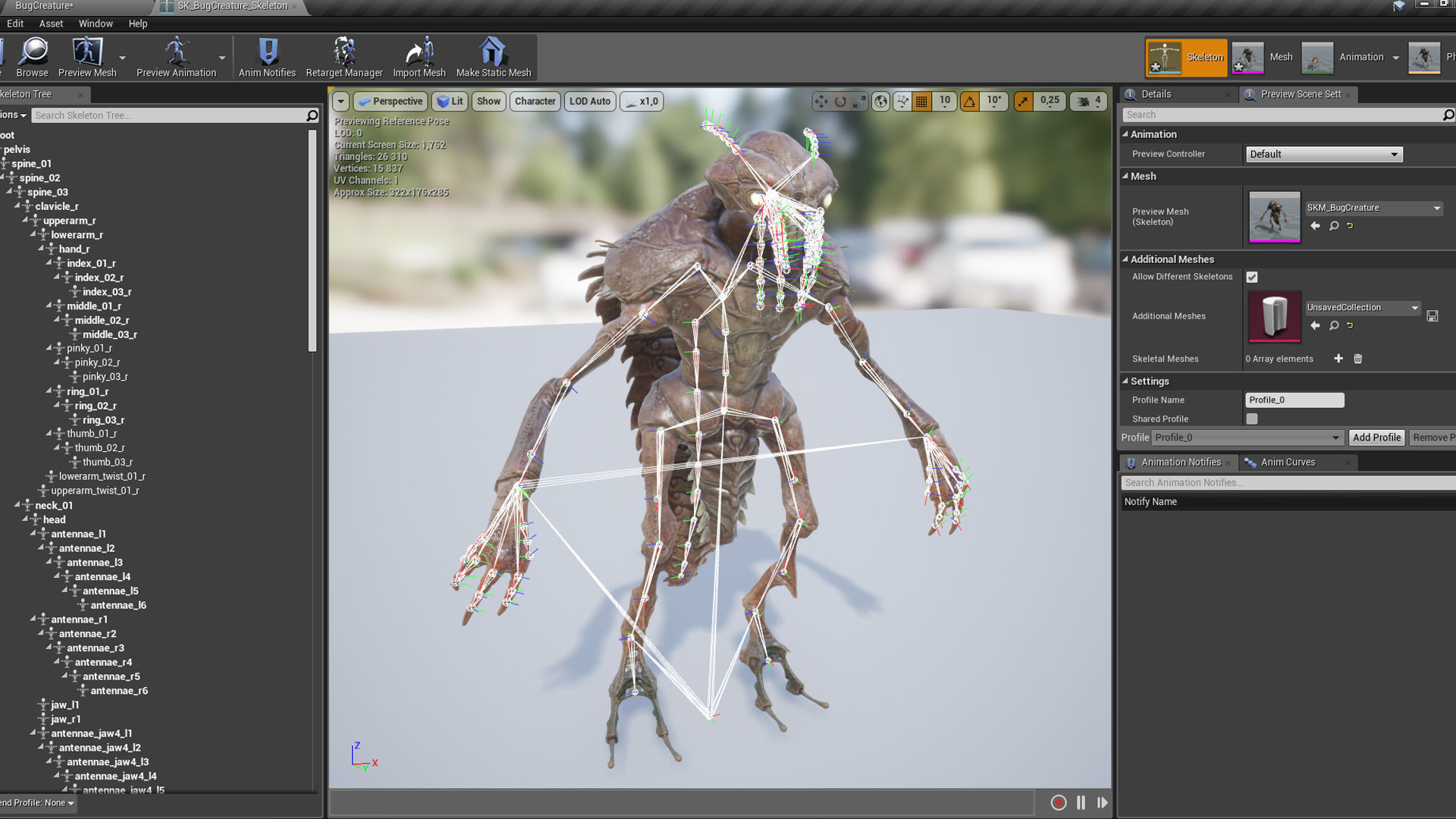
Task: Click the Perspective viewport button
Action: tap(390, 102)
